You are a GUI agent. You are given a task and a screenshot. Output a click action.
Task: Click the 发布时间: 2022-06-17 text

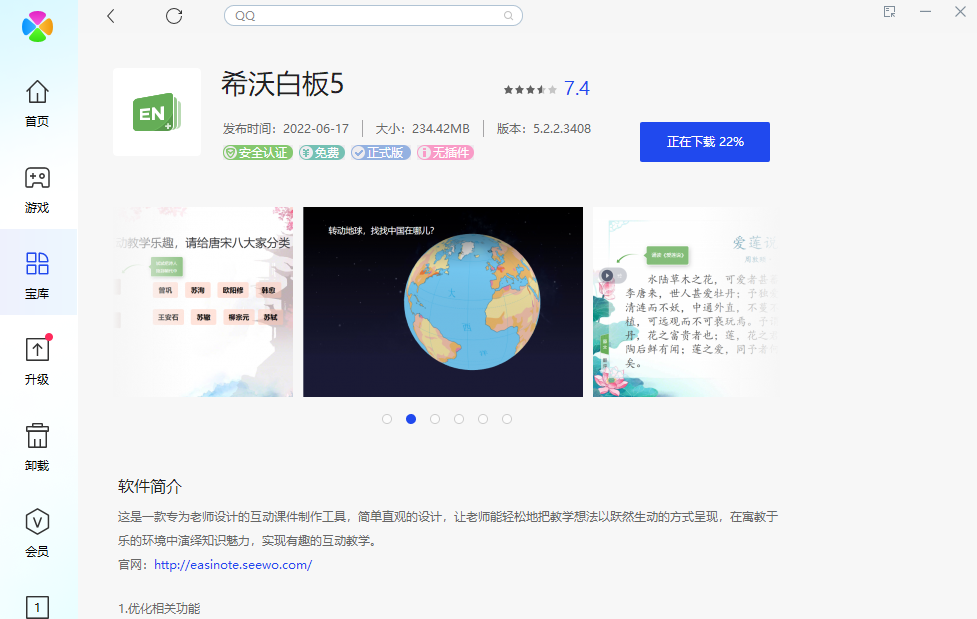pyautogui.click(x=286, y=129)
